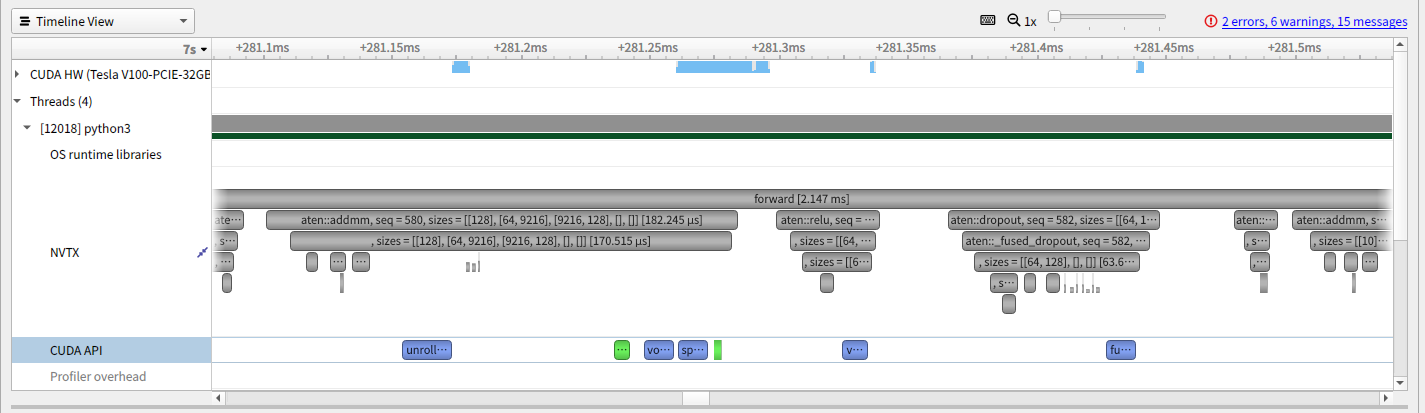Click the forward [2.147 ms] range bar
Screen dimensions: 1425x413
coord(801,198)
